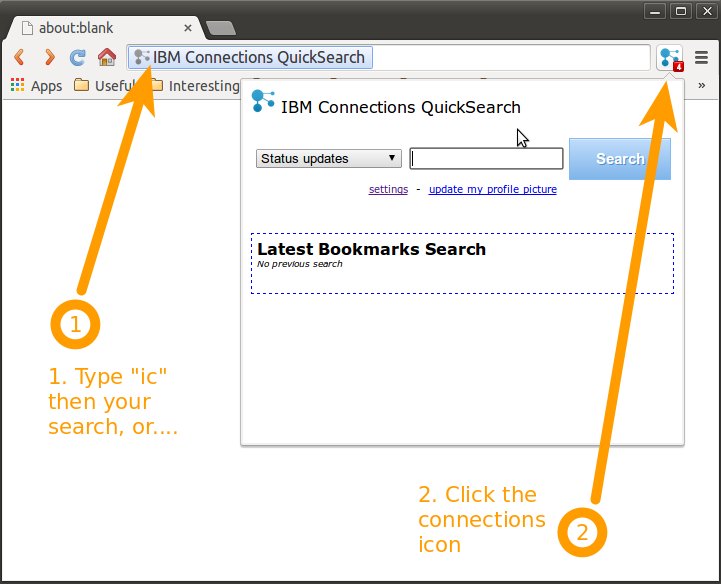
Task: Open the settings link
Action: point(388,189)
